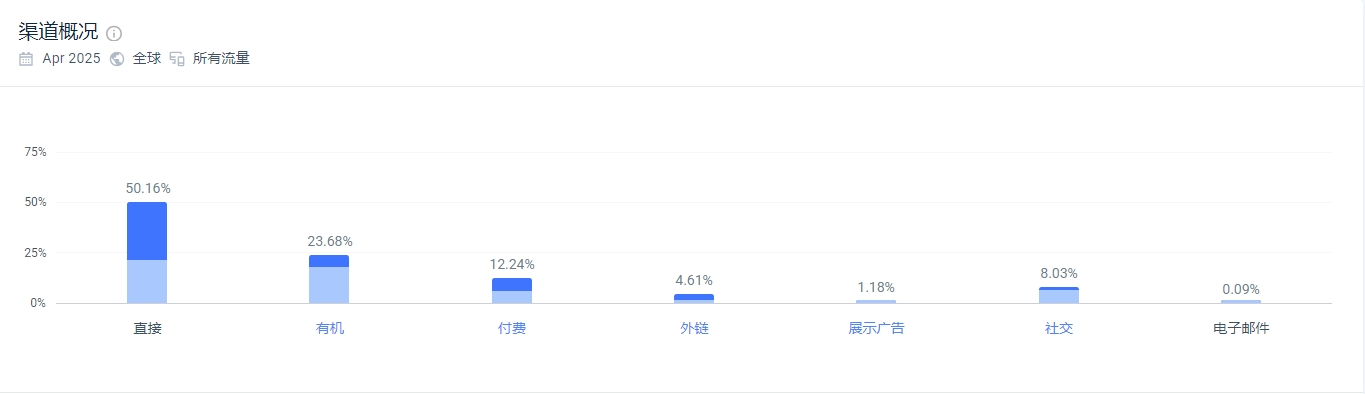The width and height of the screenshot is (1365, 394).
Task: Click the info icon beside 渠道概况
Action: click(x=114, y=33)
